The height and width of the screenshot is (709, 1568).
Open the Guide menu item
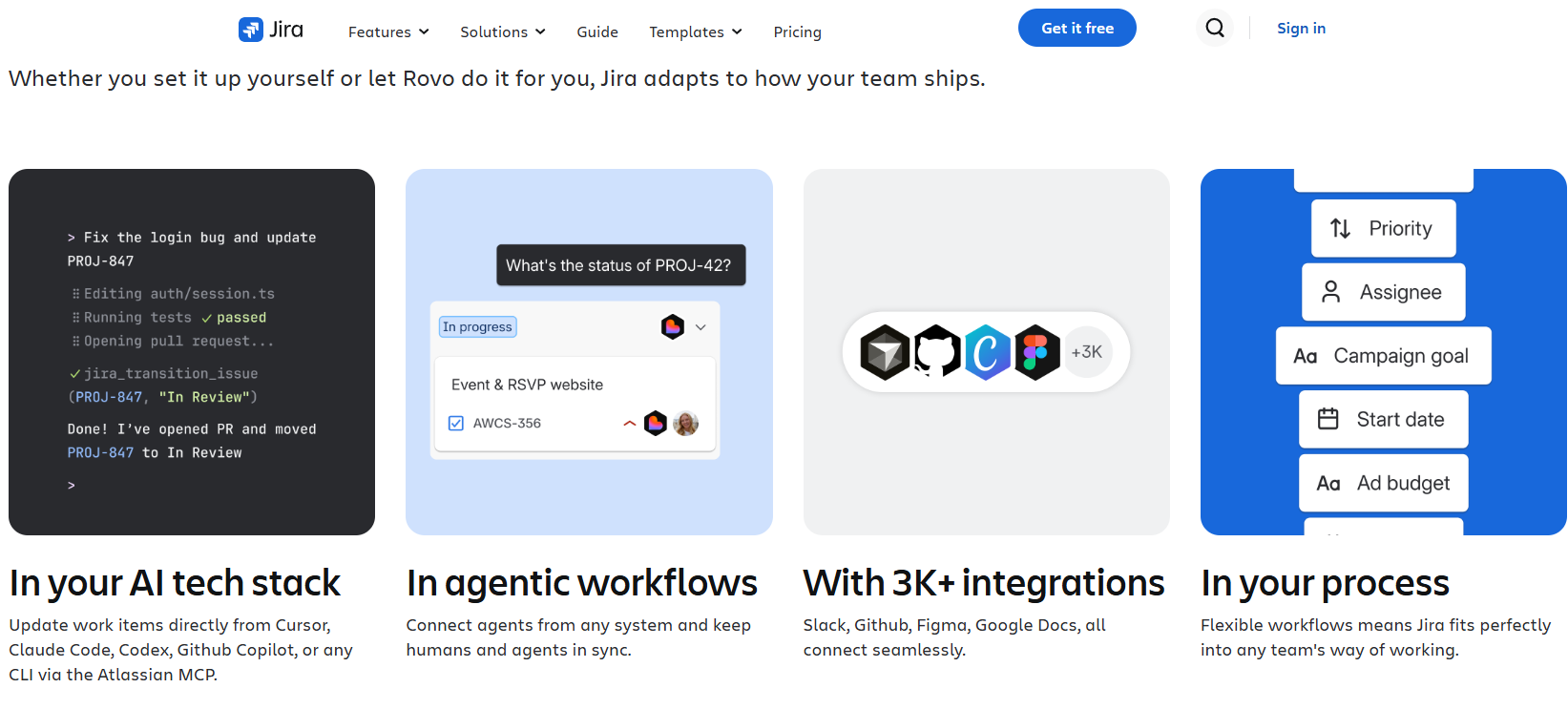pos(597,31)
